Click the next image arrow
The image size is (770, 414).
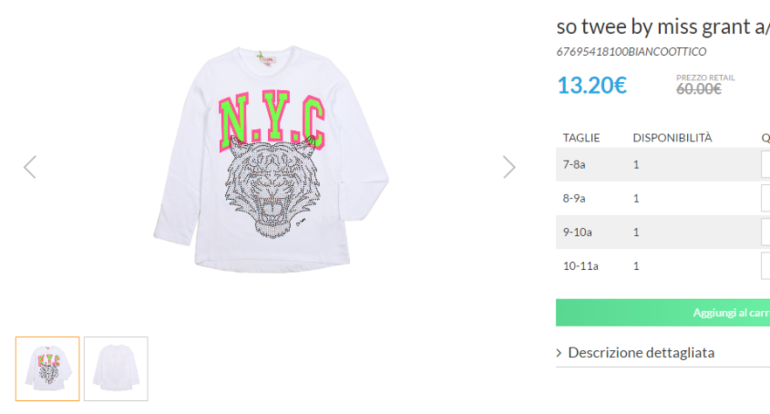(x=509, y=167)
